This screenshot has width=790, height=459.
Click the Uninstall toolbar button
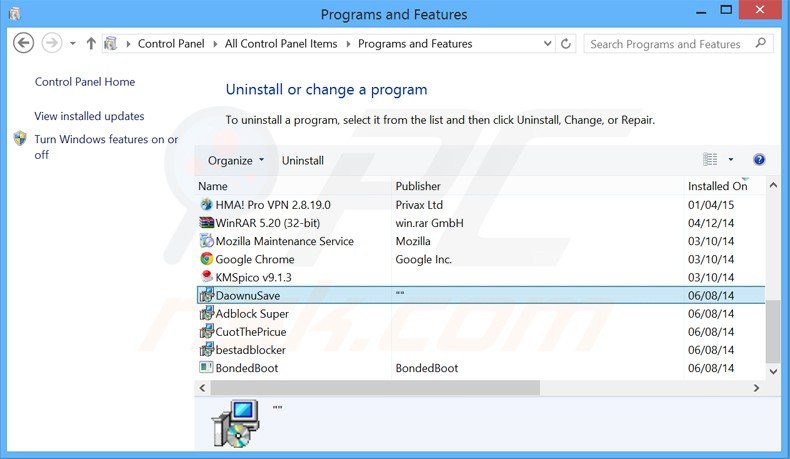click(x=302, y=161)
